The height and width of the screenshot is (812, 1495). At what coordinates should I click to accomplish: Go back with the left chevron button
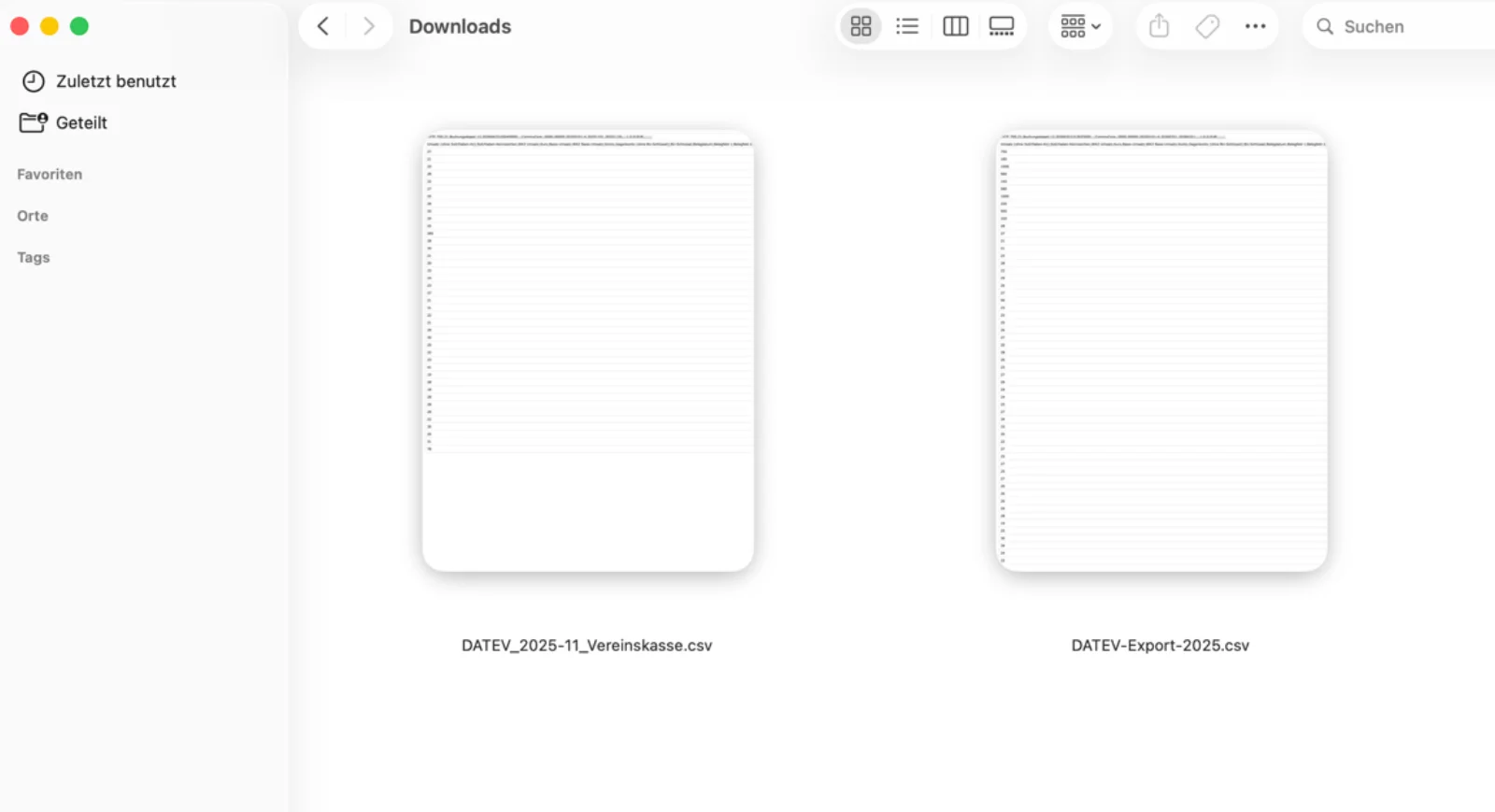click(323, 26)
